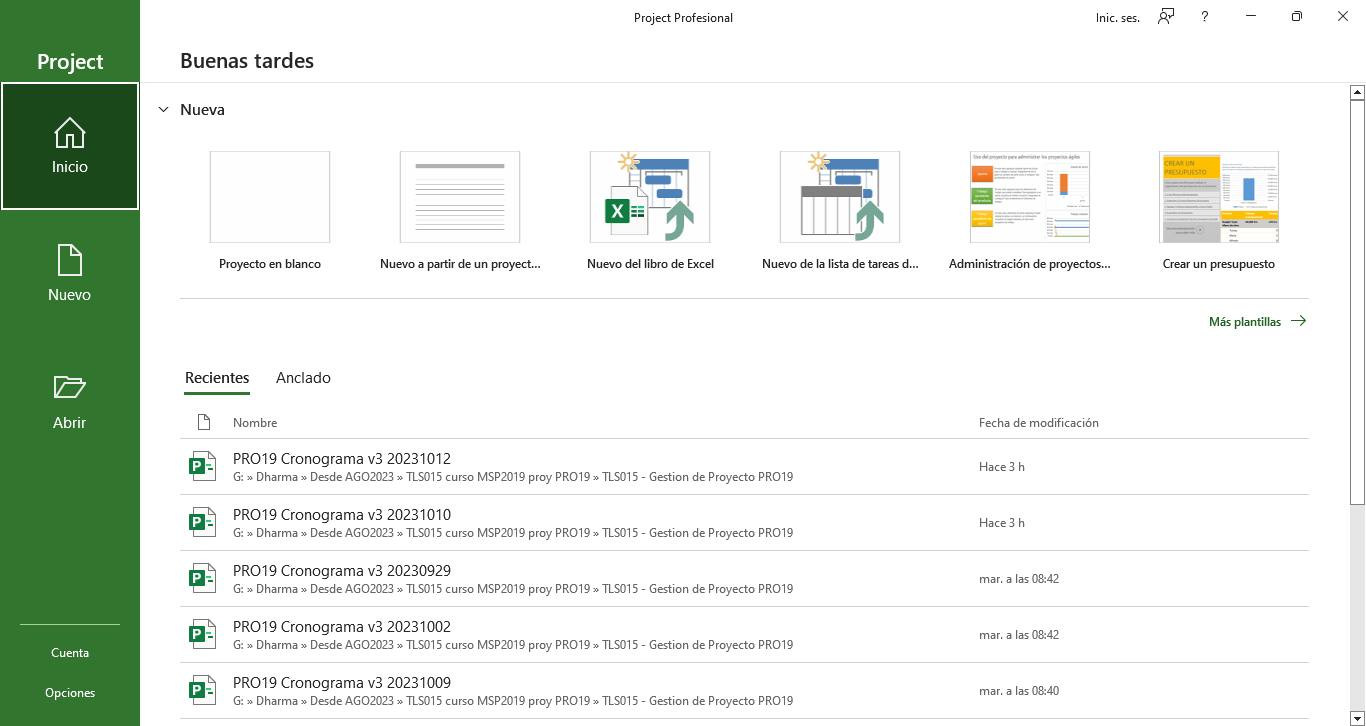Image resolution: width=1366 pixels, height=726 pixels.
Task: Click Project file icon for PRO19 Cronograma v3 20231010
Action: point(204,522)
